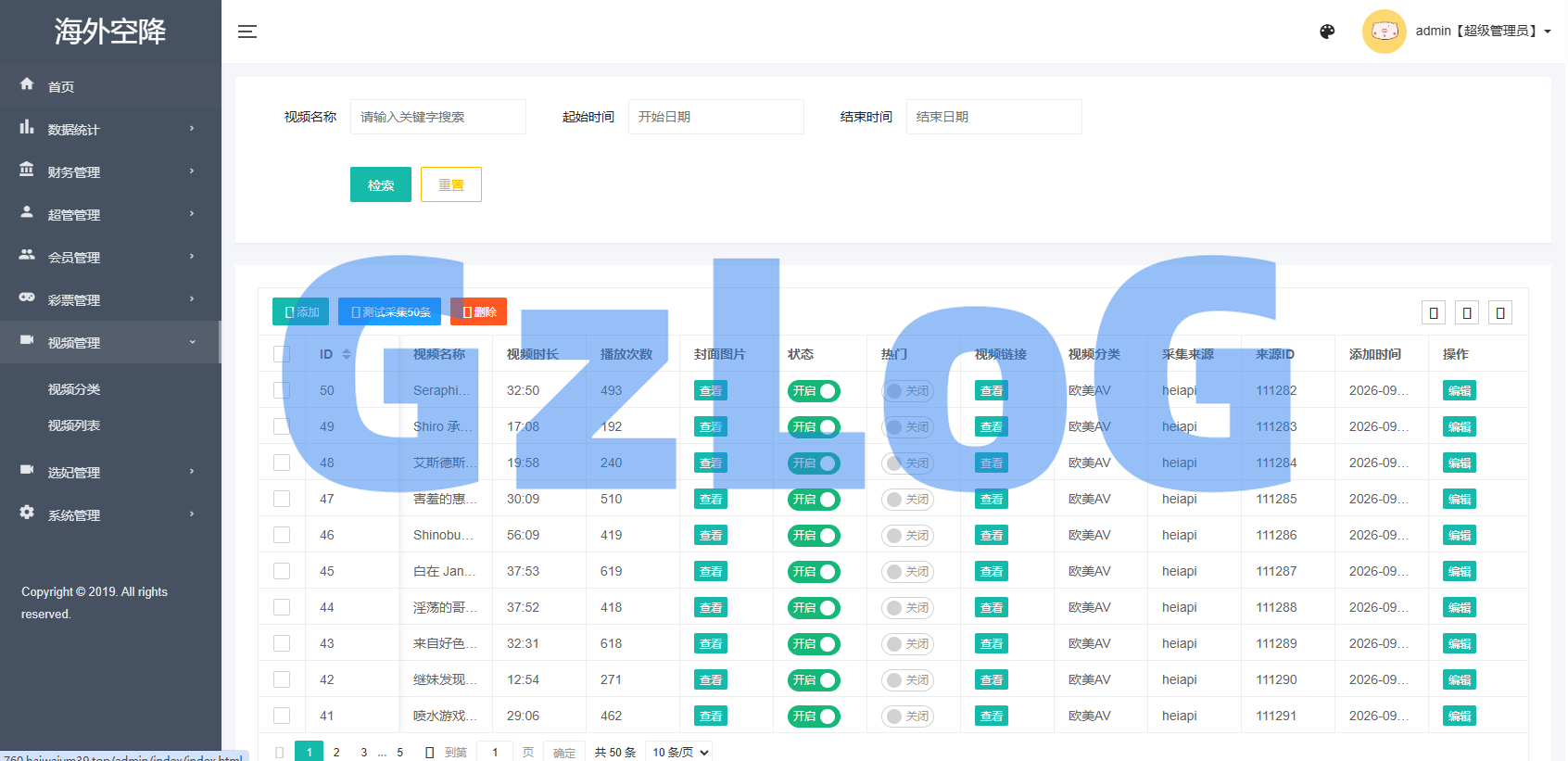Click the 彩票管理 gamepad icon
The image size is (1568, 761).
27,298
